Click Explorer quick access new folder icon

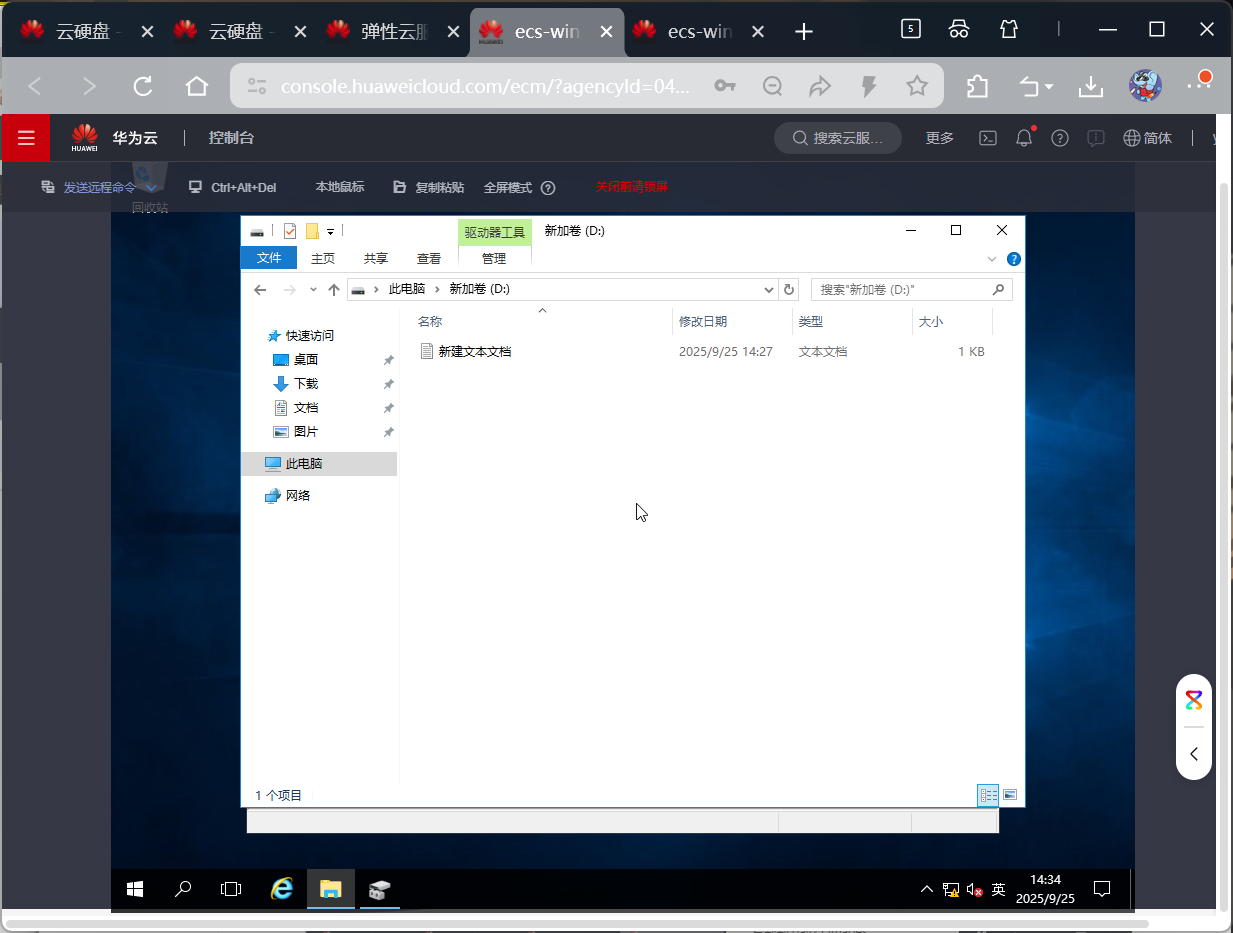pos(312,231)
